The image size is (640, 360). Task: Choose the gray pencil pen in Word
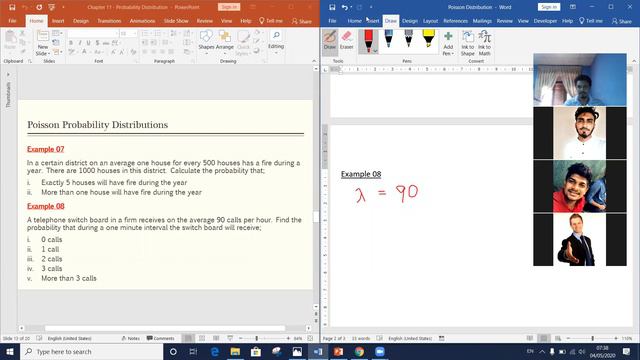point(409,39)
